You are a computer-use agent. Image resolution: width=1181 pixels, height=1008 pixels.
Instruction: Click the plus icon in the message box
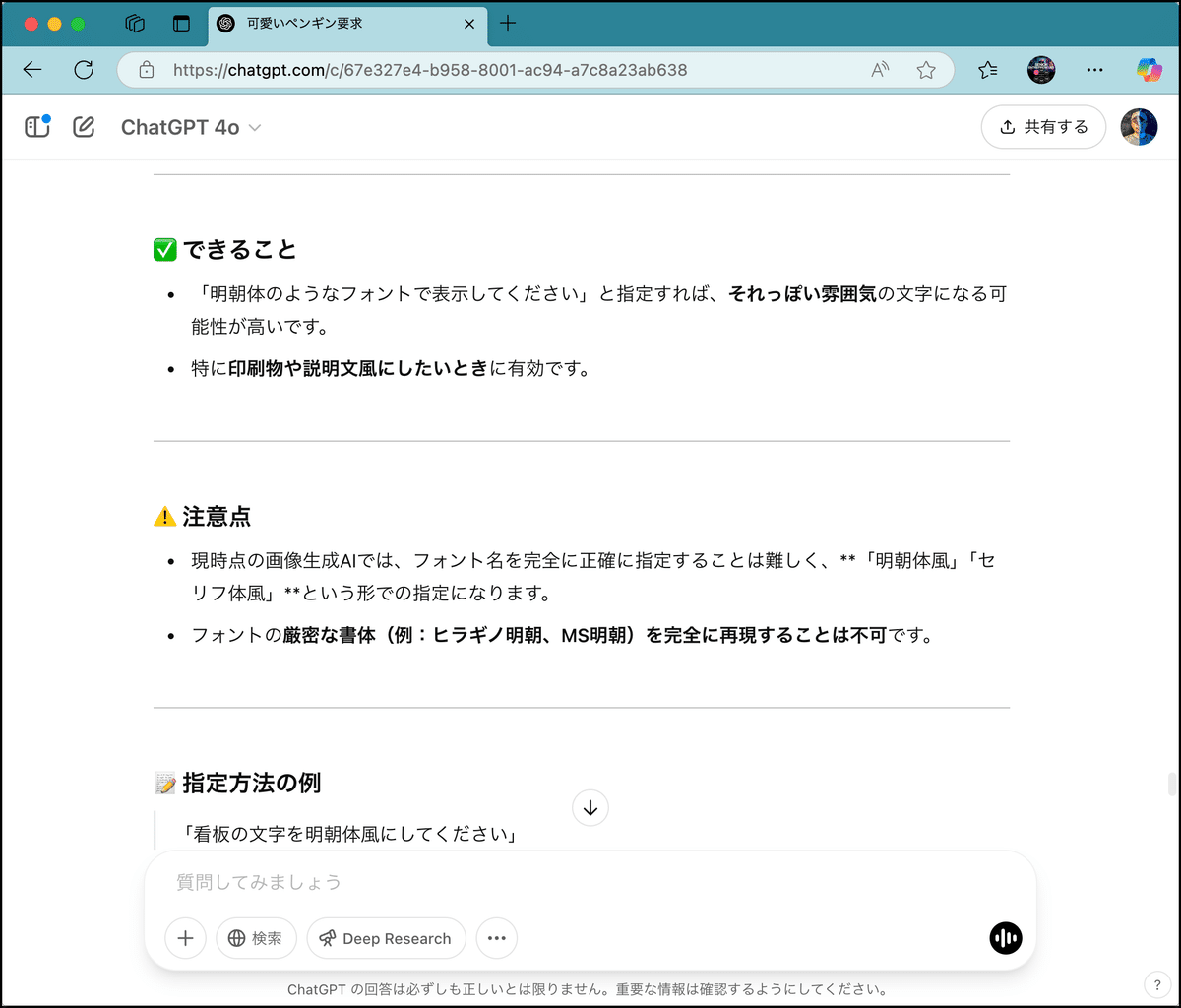pyautogui.click(x=185, y=938)
